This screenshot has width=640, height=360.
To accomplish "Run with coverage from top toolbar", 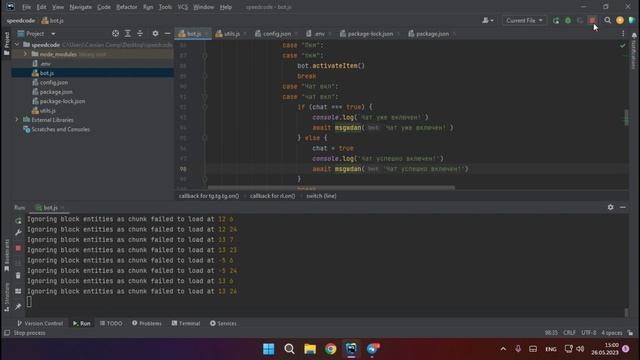I will coord(580,20).
